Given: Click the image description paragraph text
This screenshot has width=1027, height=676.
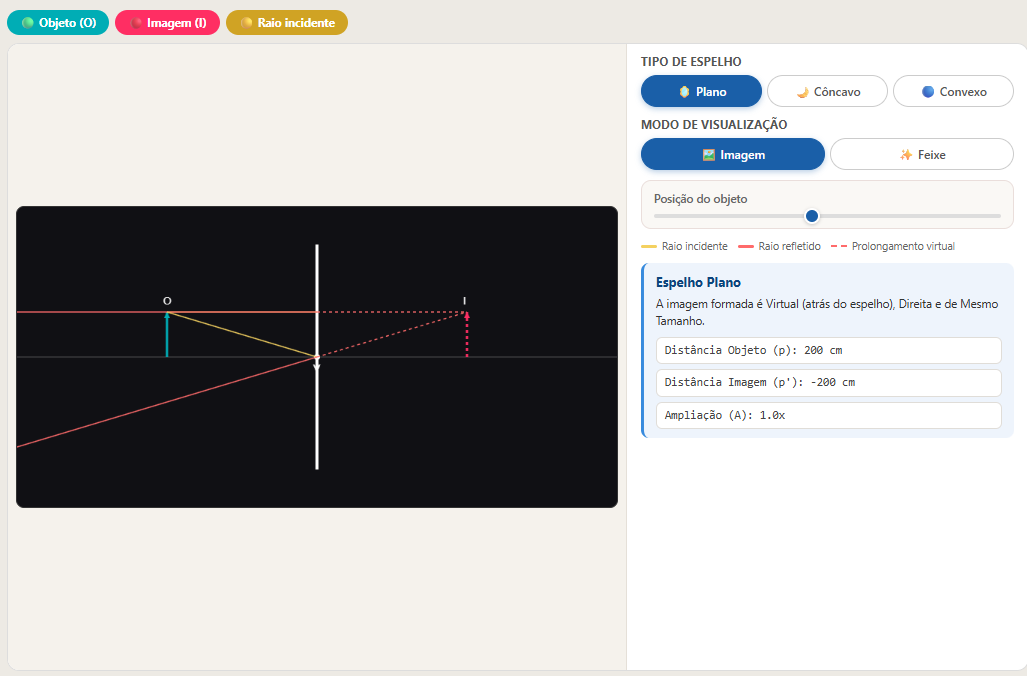Looking at the screenshot, I should [827, 312].
